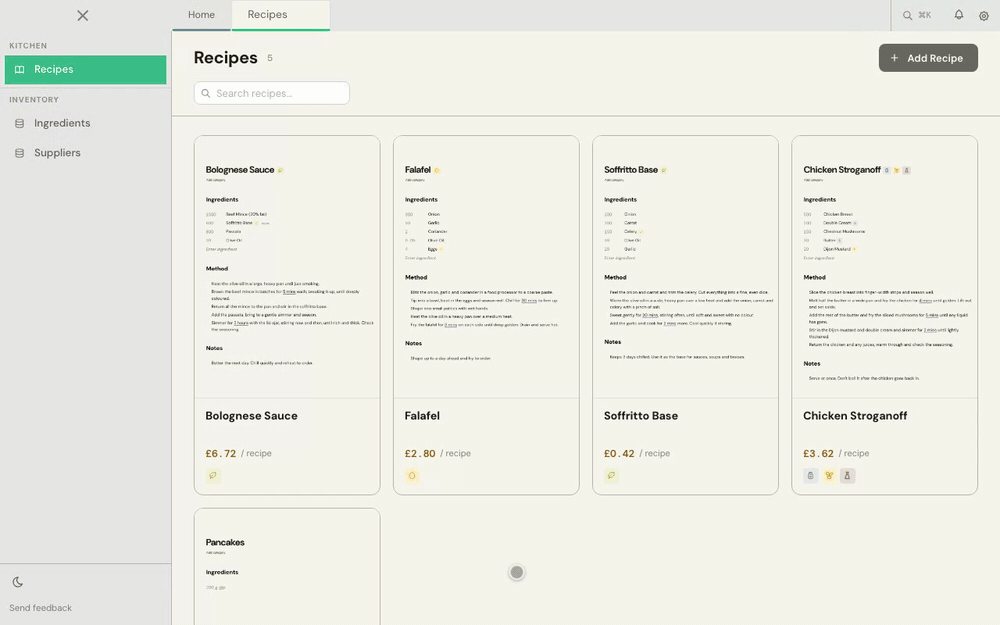The height and width of the screenshot is (625, 1000).
Task: Click the Send feedback link
Action: [x=41, y=608]
